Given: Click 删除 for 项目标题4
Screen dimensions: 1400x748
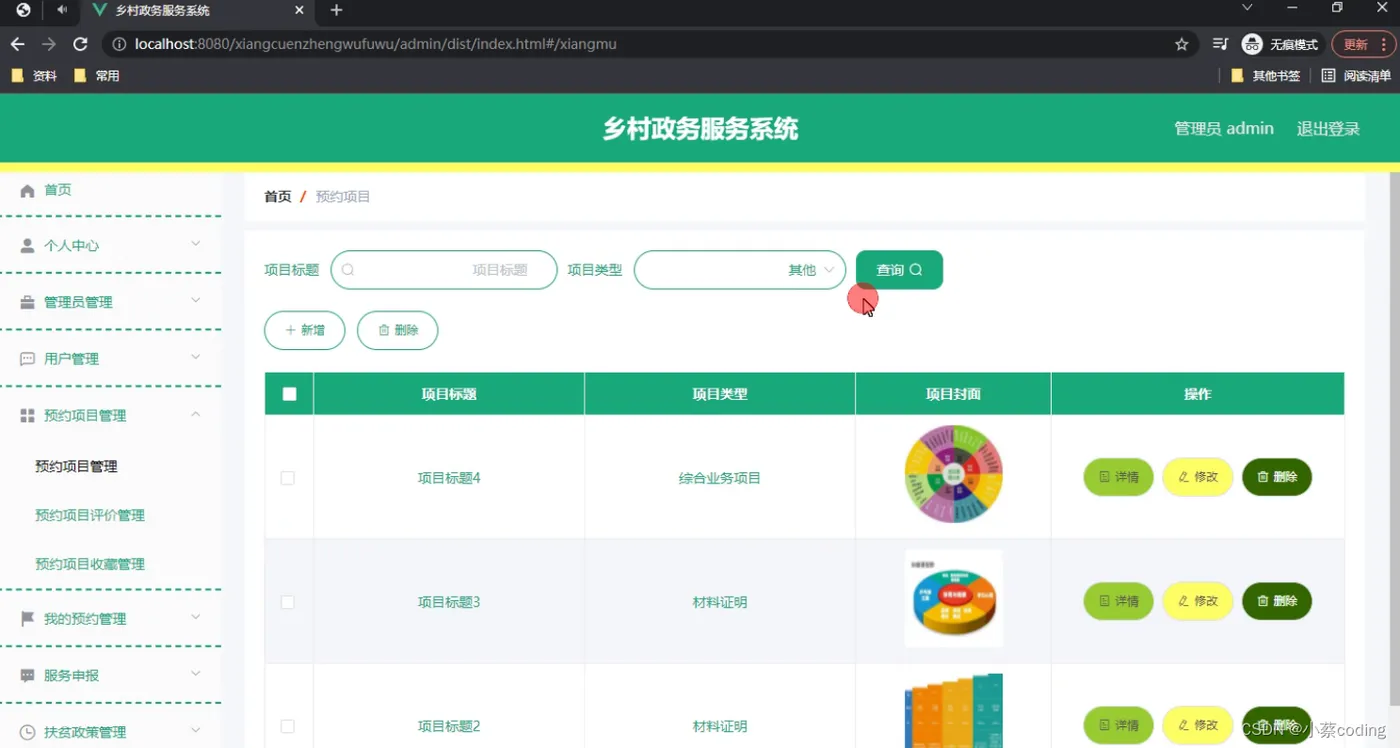Looking at the screenshot, I should [x=1277, y=477].
